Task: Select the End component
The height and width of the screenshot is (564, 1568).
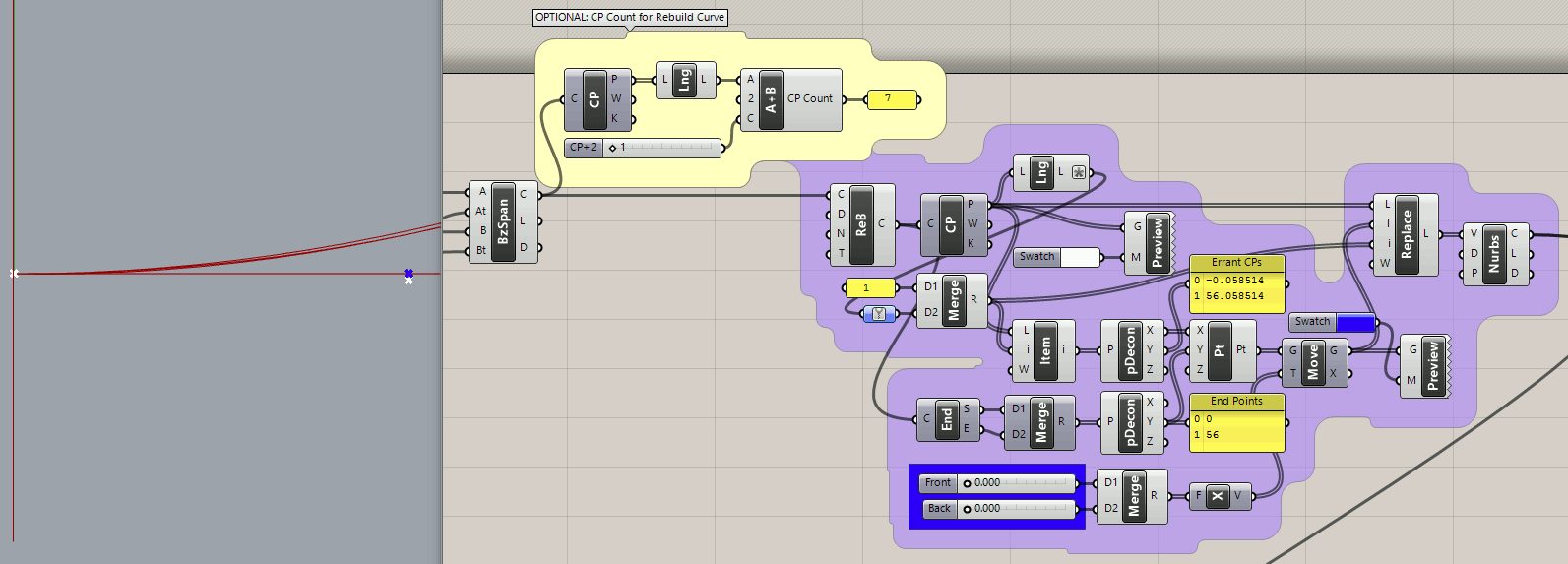Action: [x=947, y=418]
